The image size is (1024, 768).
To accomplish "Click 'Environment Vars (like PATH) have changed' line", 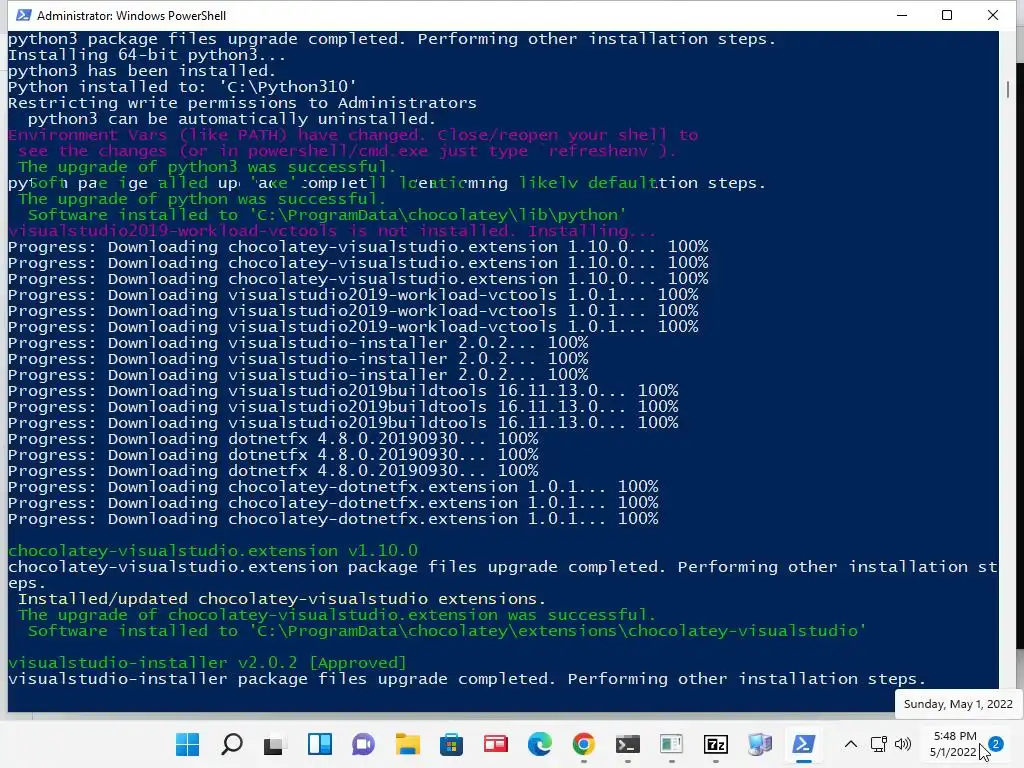I will pos(353,135).
